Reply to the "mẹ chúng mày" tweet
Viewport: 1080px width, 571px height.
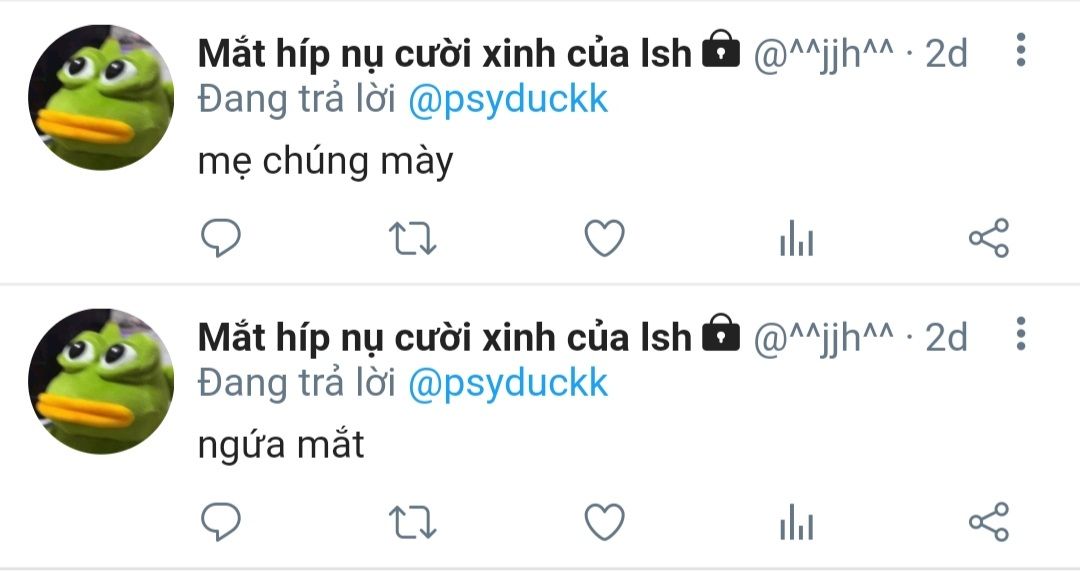(x=220, y=238)
